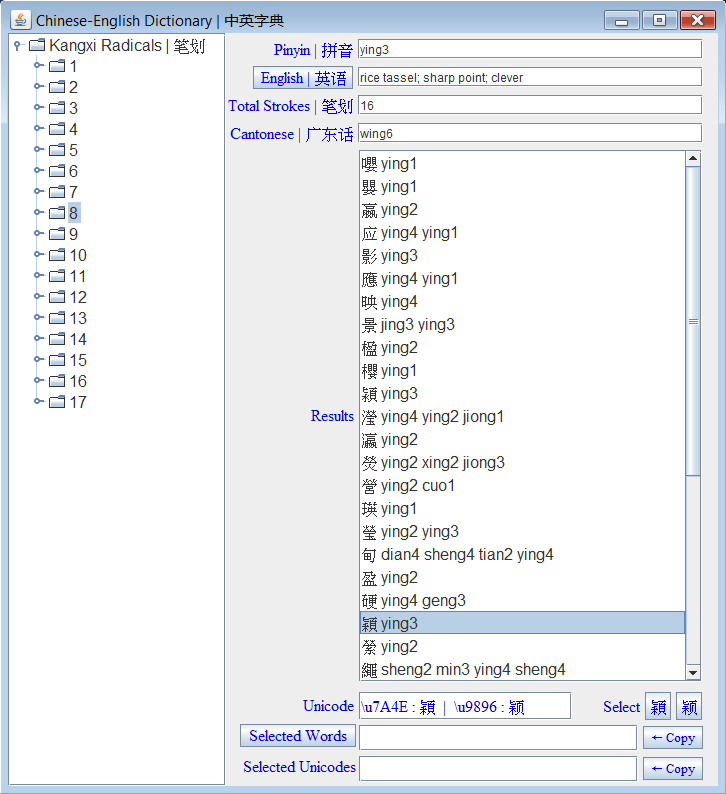Select tree item 14

point(78,339)
